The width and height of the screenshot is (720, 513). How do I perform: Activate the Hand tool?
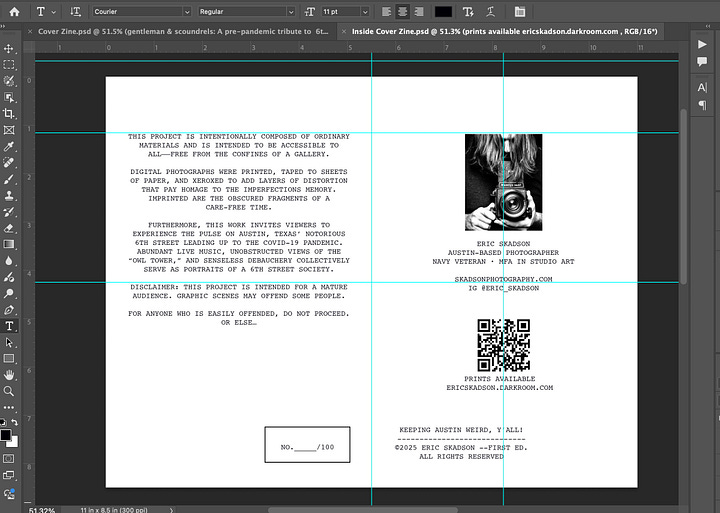(9, 374)
